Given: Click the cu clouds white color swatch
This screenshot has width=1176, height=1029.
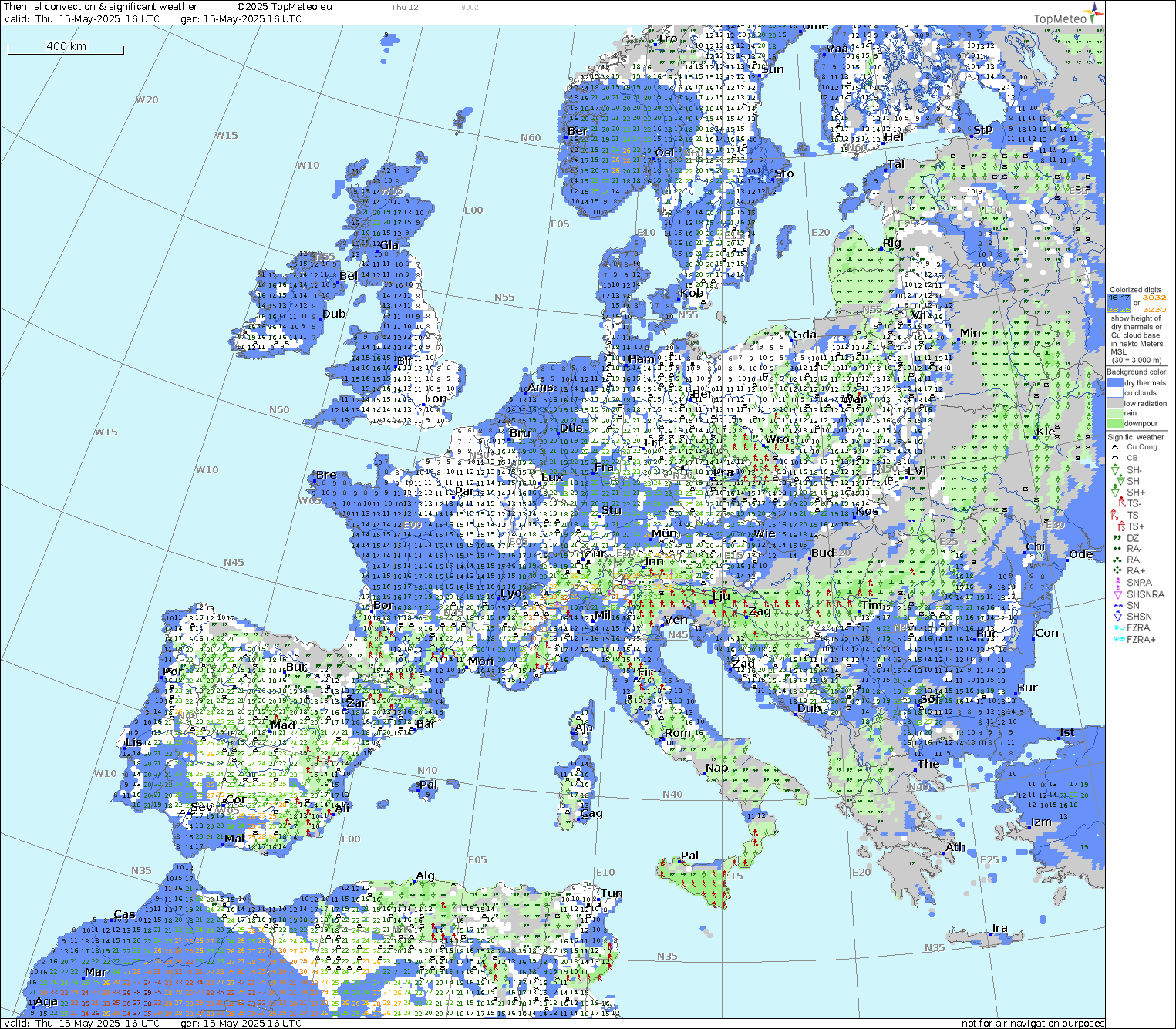Looking at the screenshot, I should (x=1115, y=393).
